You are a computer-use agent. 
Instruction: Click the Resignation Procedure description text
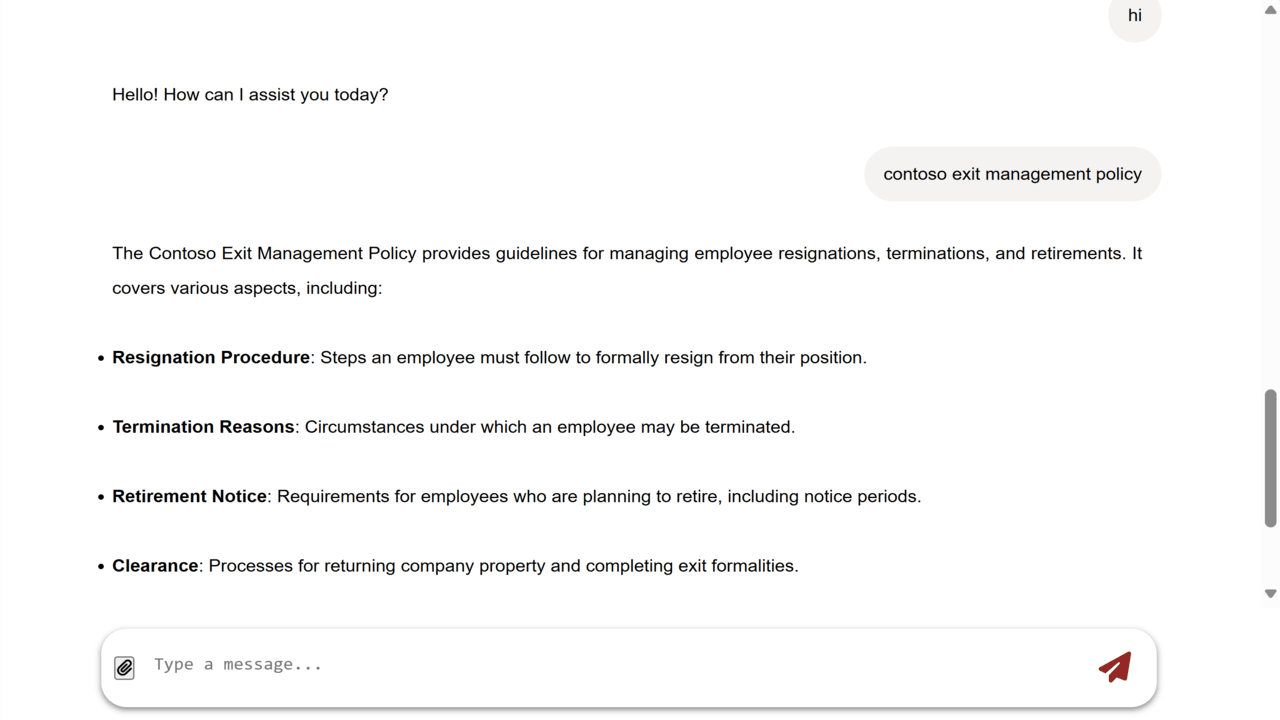point(593,358)
